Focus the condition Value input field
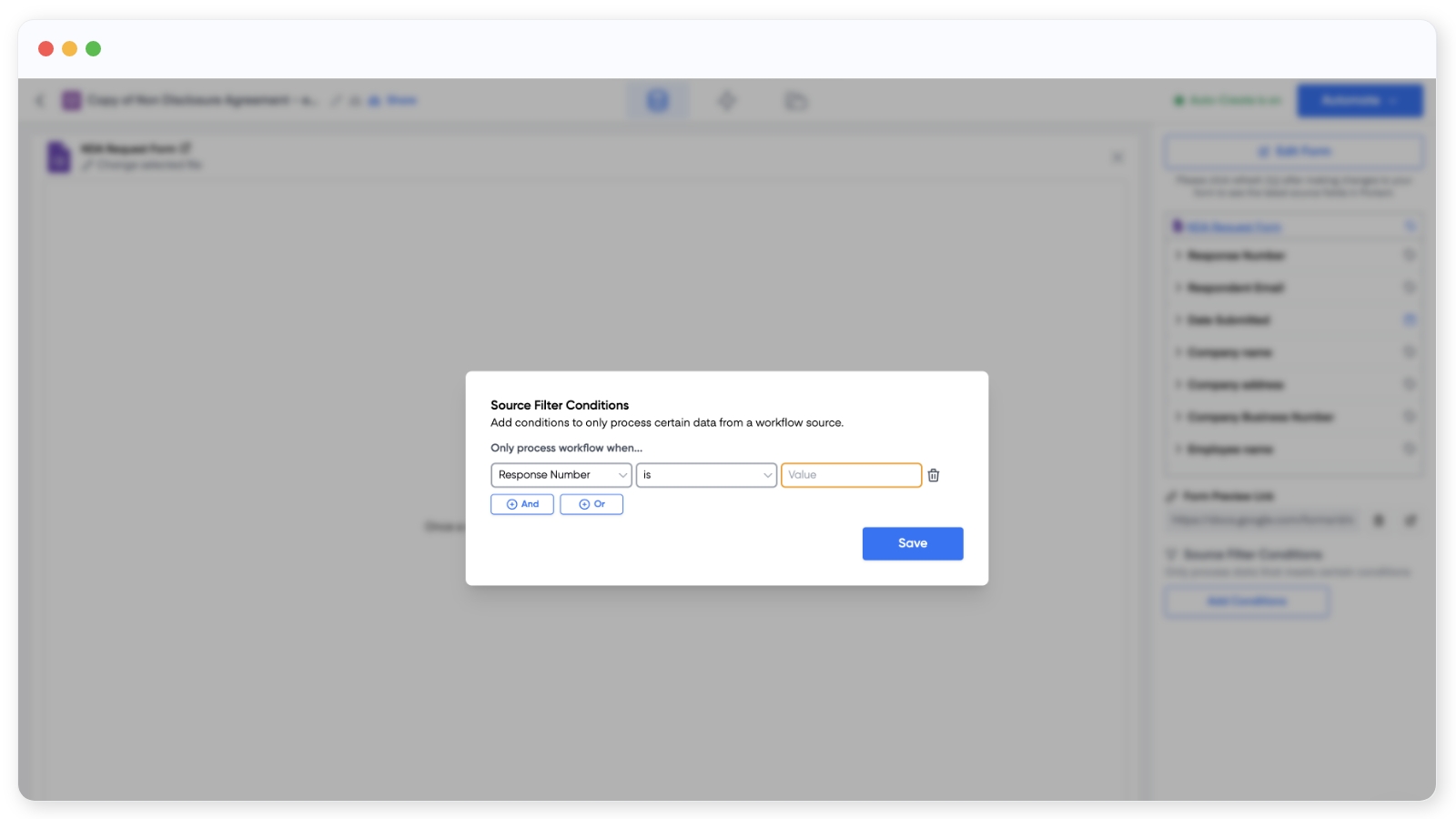This screenshot has height=819, width=1456. coord(851,475)
